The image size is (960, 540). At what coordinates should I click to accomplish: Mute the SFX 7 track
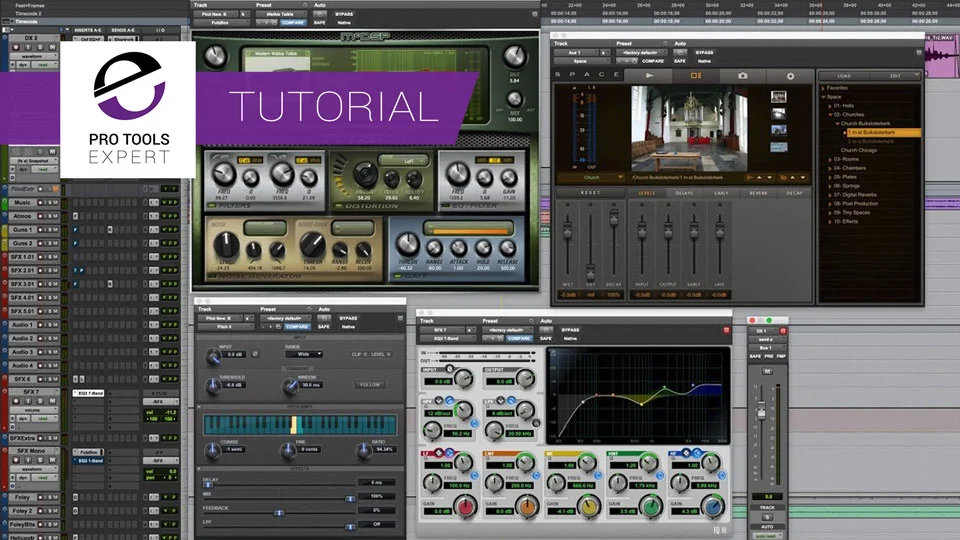coord(51,401)
